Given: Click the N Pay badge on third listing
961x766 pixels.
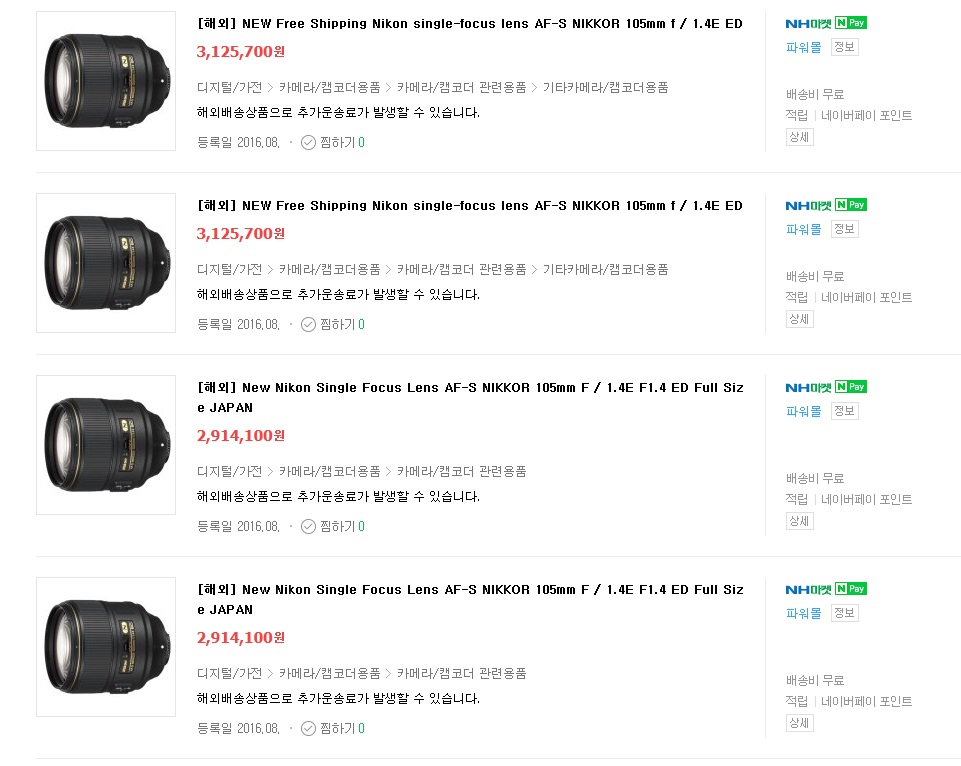Looking at the screenshot, I should tap(851, 387).
